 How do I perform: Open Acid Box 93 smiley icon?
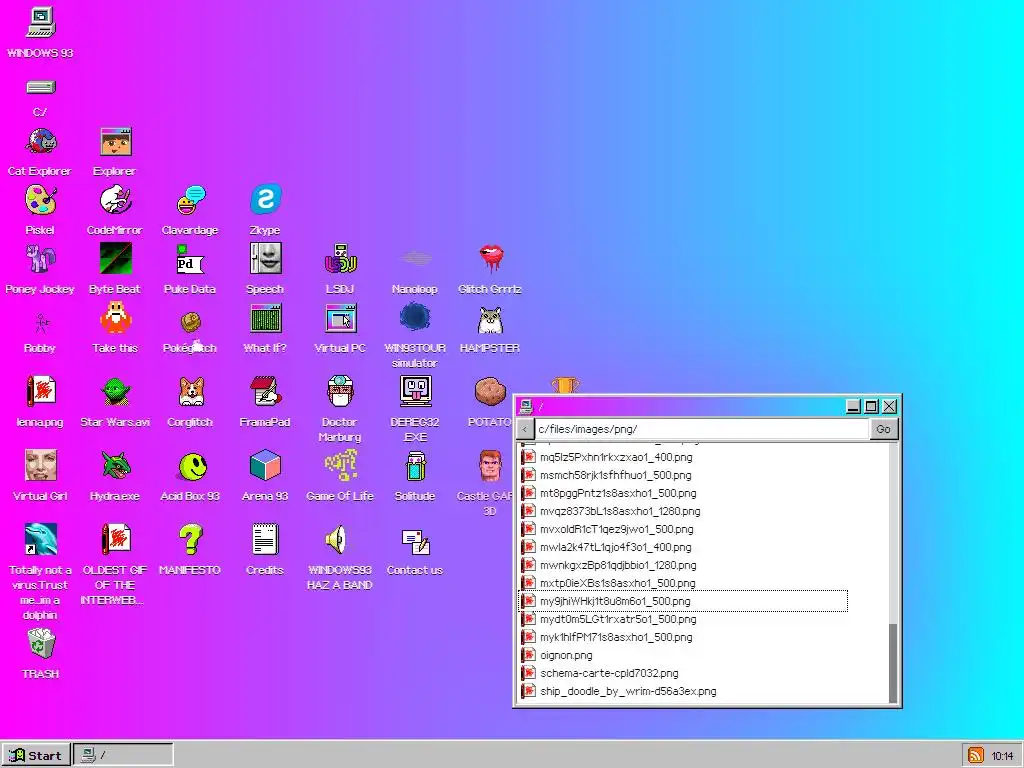pos(192,467)
